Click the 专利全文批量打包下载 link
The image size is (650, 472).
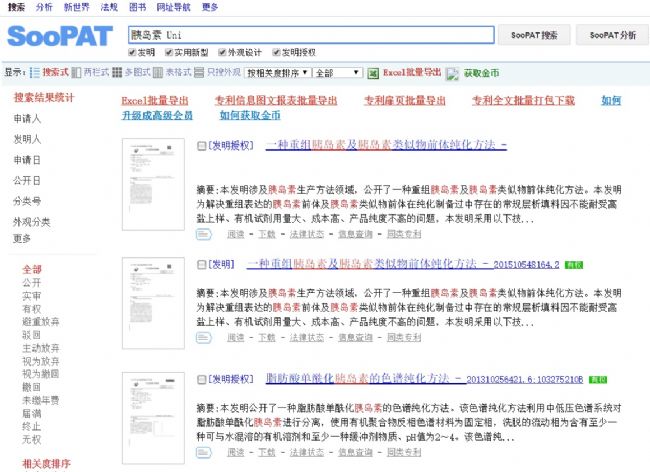[522, 101]
